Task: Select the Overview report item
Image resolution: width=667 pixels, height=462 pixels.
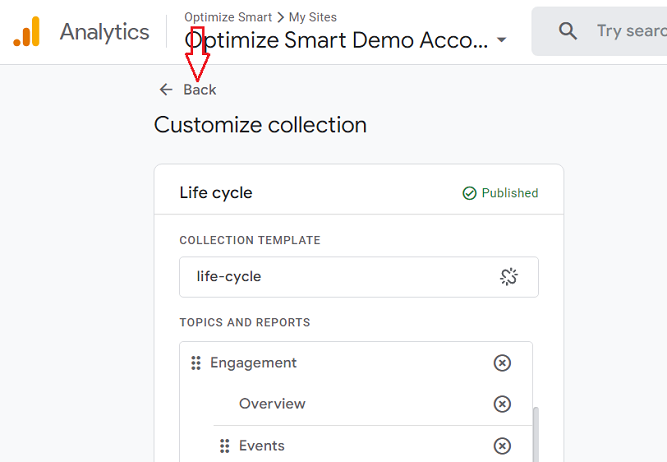Action: (272, 404)
